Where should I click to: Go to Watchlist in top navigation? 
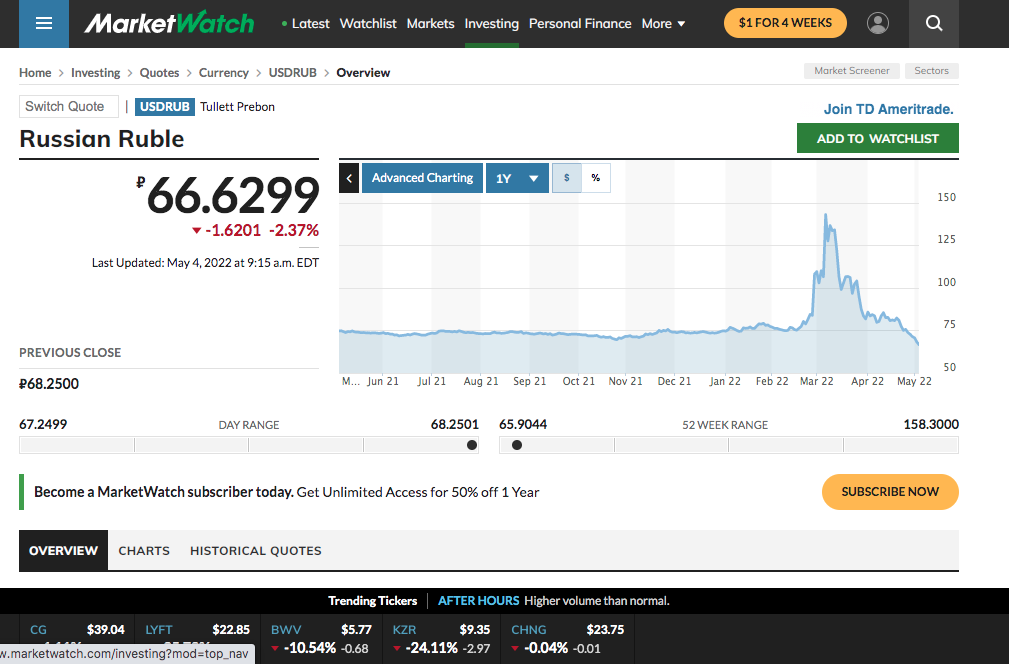[x=368, y=24]
